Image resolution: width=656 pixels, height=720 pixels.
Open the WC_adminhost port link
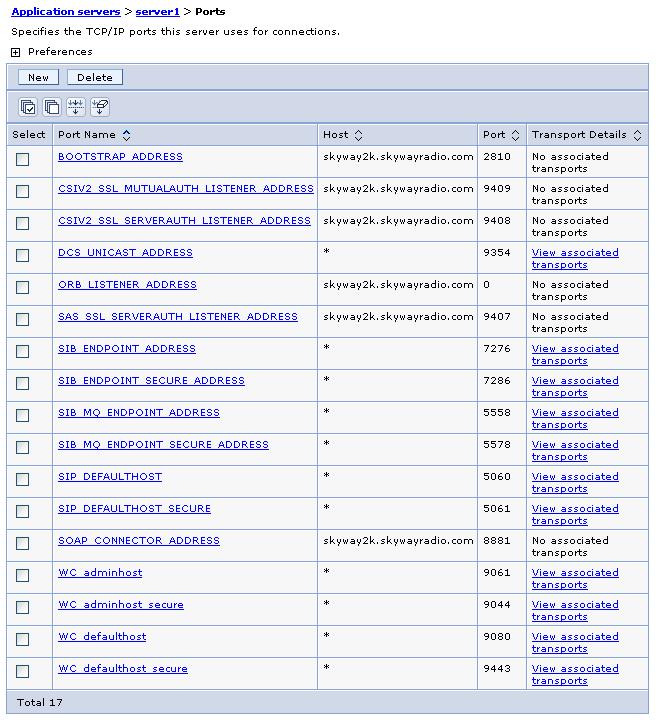click(x=100, y=573)
